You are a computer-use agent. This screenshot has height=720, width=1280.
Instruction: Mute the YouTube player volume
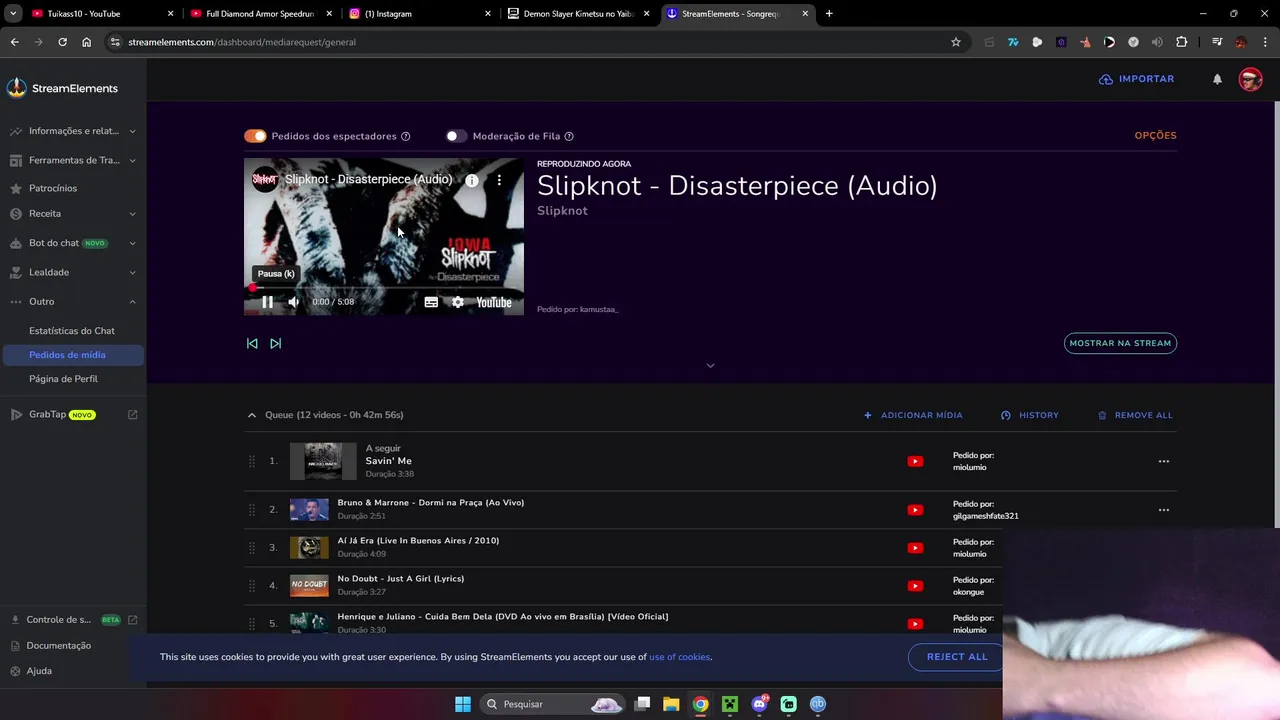[293, 302]
